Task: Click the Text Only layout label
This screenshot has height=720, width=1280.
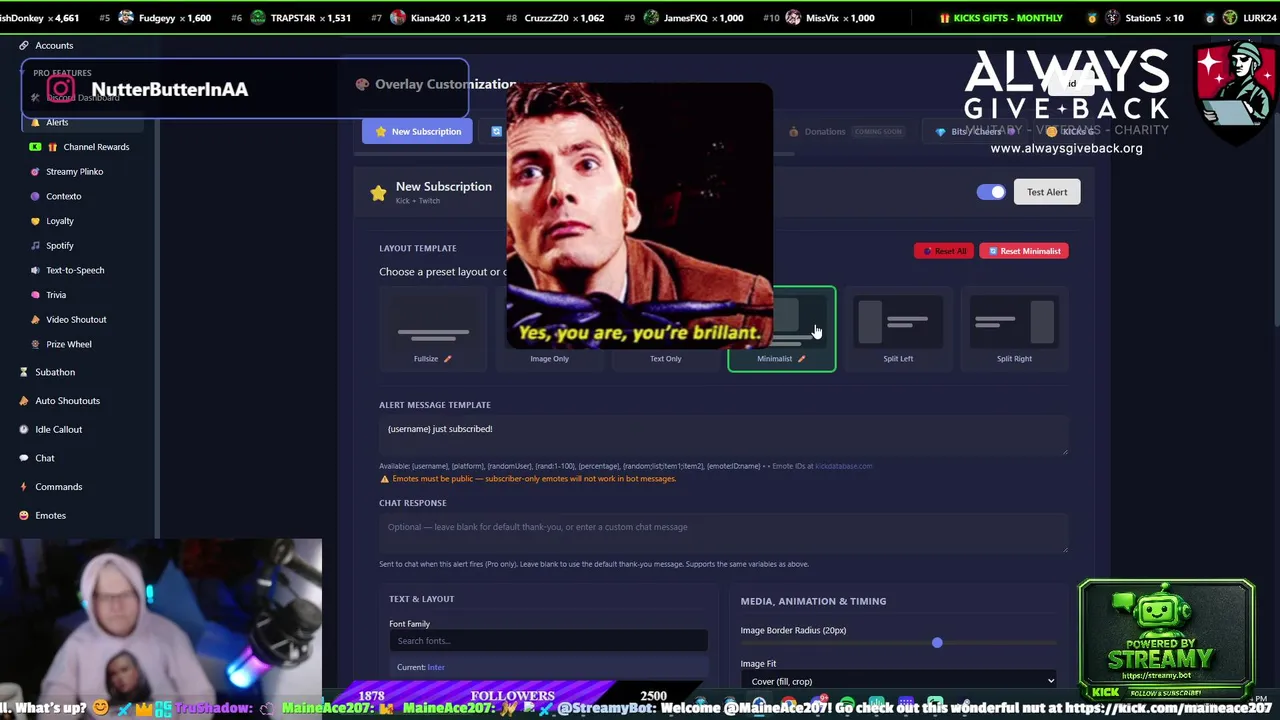Action: pos(665,359)
